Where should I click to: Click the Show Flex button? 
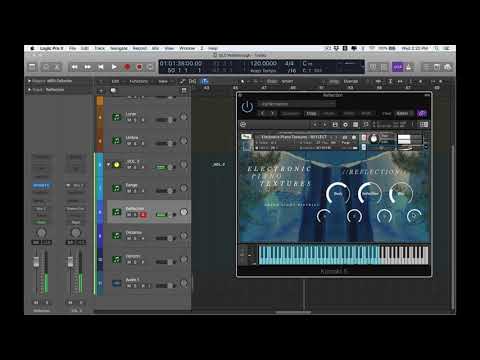point(193,81)
